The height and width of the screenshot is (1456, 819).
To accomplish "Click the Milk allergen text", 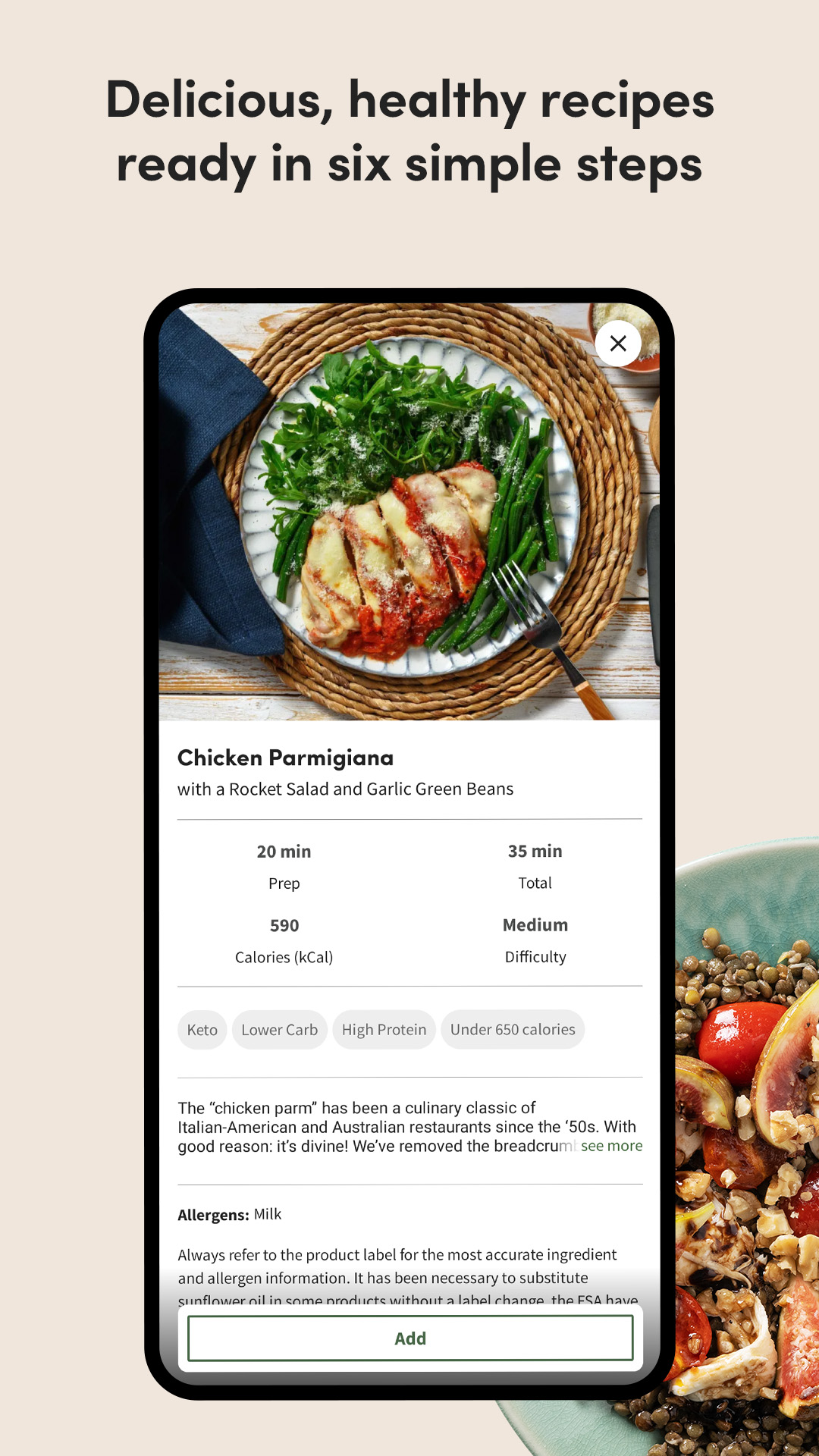I will point(268,1214).
